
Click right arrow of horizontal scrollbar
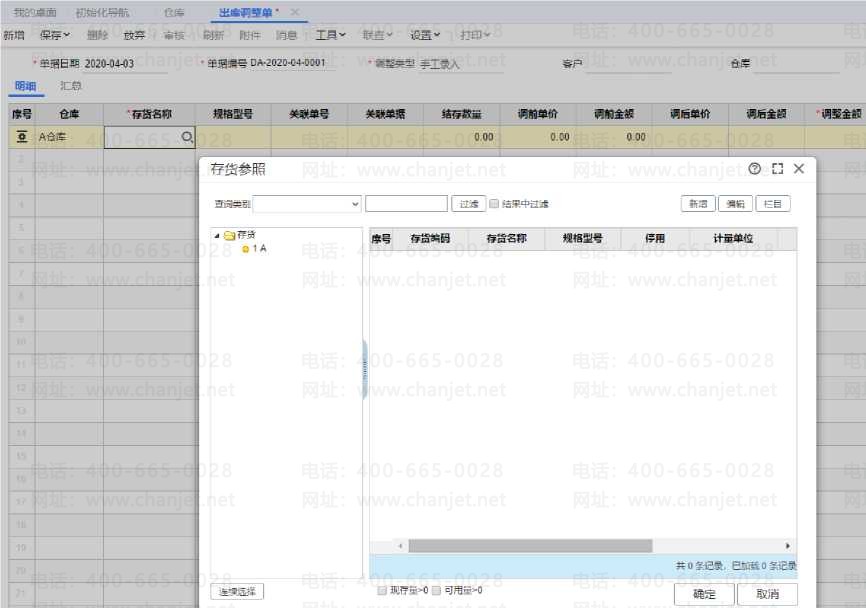click(x=788, y=546)
